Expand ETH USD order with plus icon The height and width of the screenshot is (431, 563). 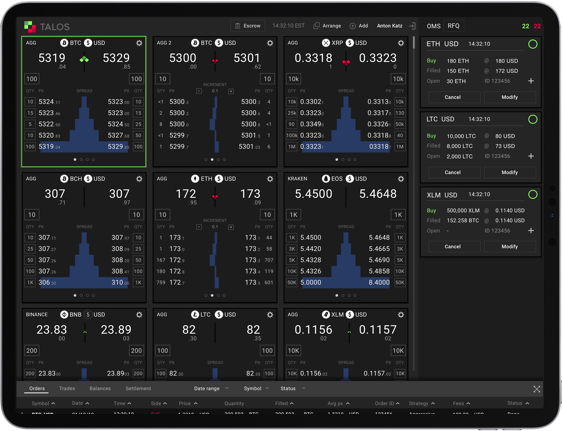tap(531, 81)
